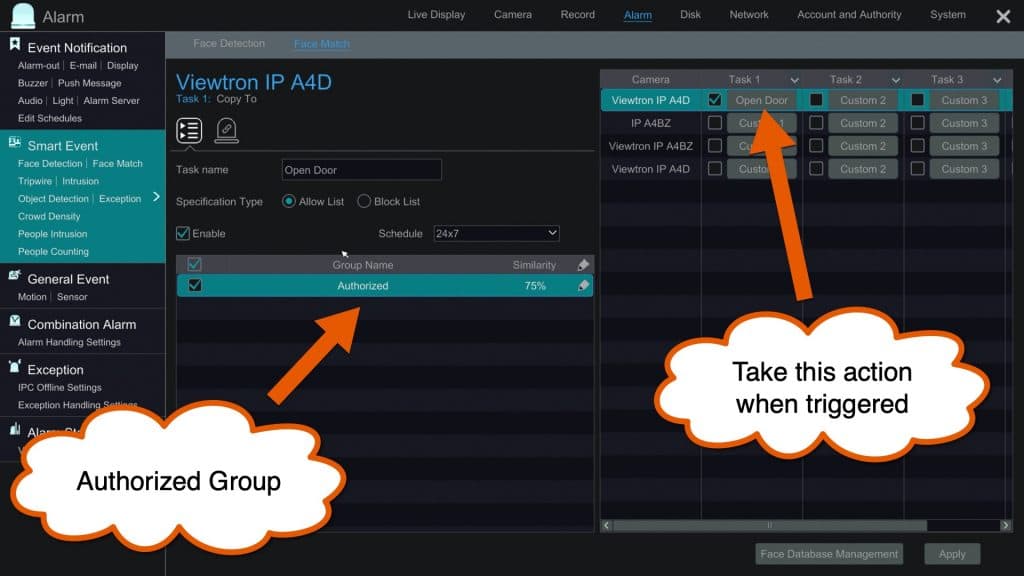The height and width of the screenshot is (576, 1024).
Task: Open Edit Schedules in sidebar
Action: click(50, 118)
